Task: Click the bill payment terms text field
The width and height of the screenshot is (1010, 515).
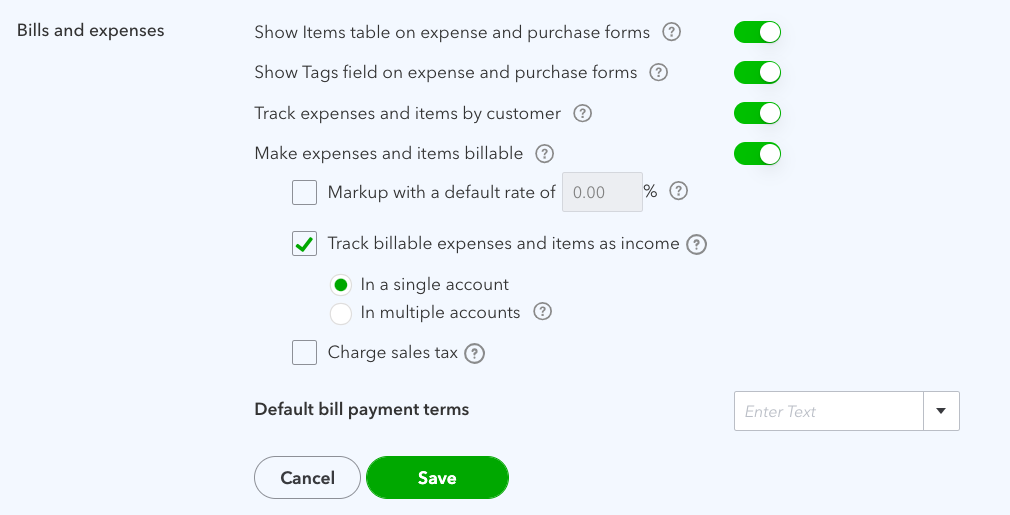Action: point(828,411)
